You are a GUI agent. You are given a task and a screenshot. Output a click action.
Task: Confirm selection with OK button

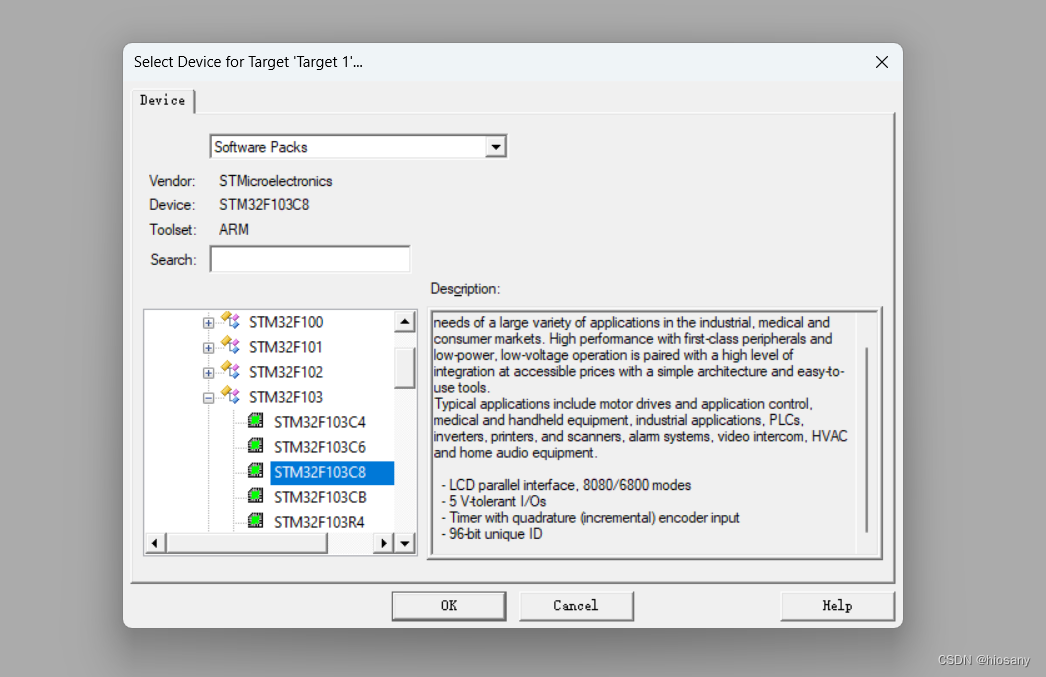[x=449, y=606]
